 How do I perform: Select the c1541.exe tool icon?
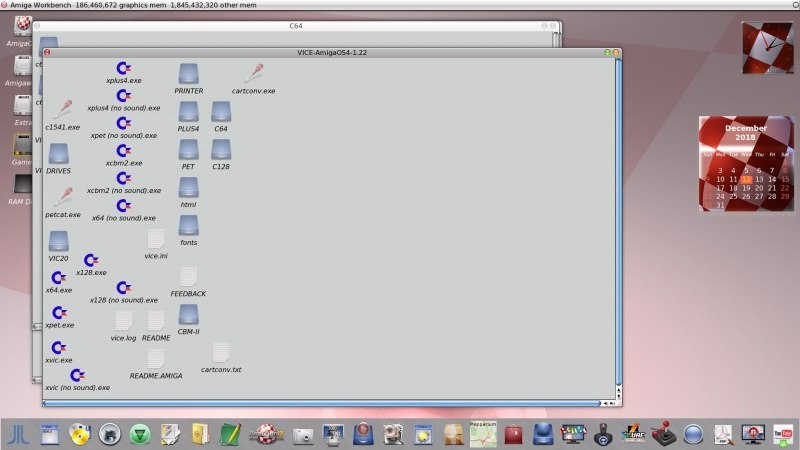click(x=64, y=109)
